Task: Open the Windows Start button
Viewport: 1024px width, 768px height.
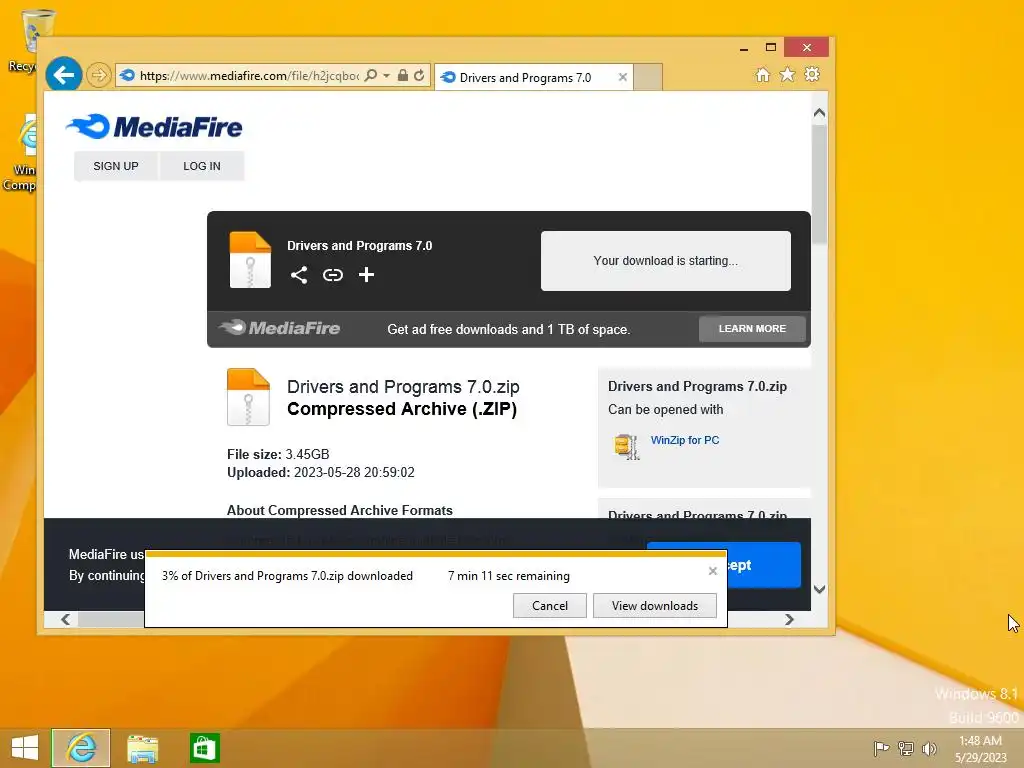Action: coord(25,748)
